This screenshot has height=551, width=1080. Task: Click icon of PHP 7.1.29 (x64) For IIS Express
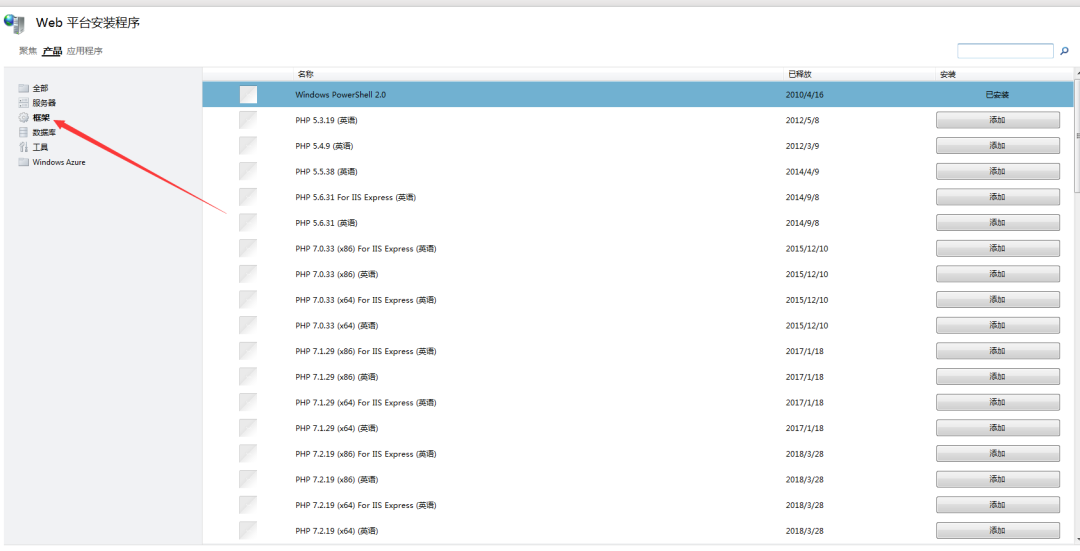click(248, 402)
